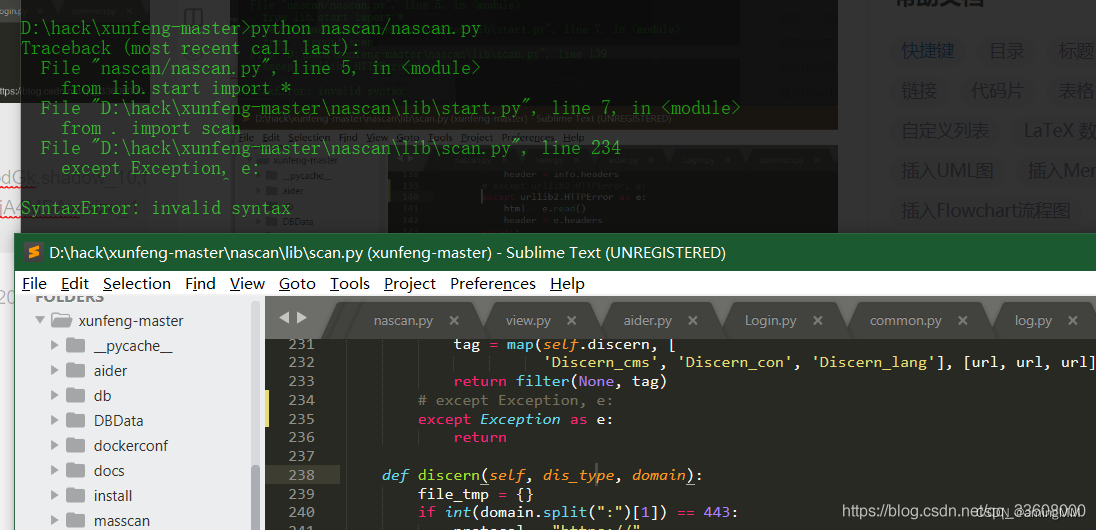Image resolution: width=1096 pixels, height=530 pixels.
Task: Click '插入UML图' tag in help panel
Action: [947, 171]
